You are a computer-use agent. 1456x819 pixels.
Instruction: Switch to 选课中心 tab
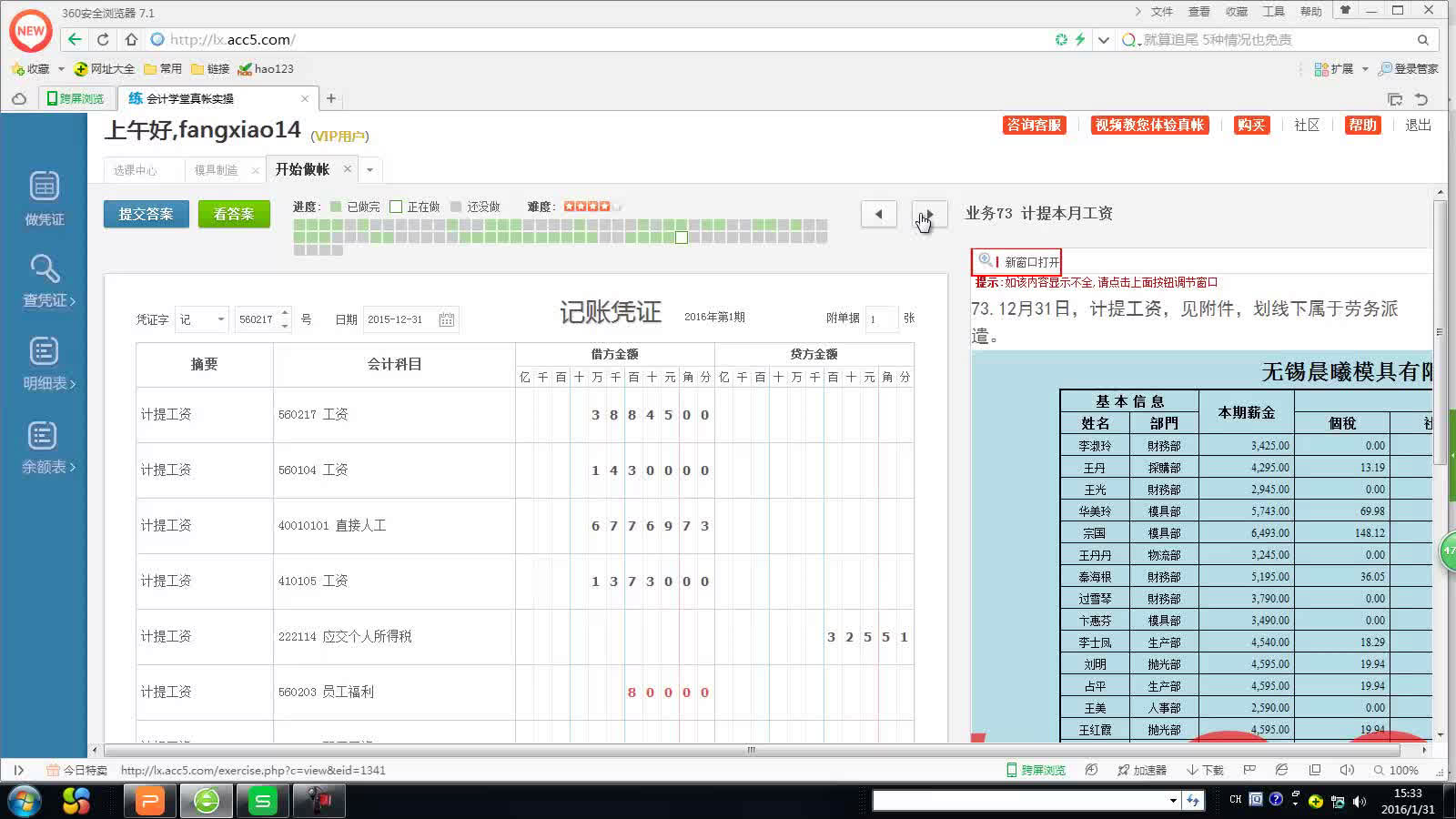pos(136,170)
